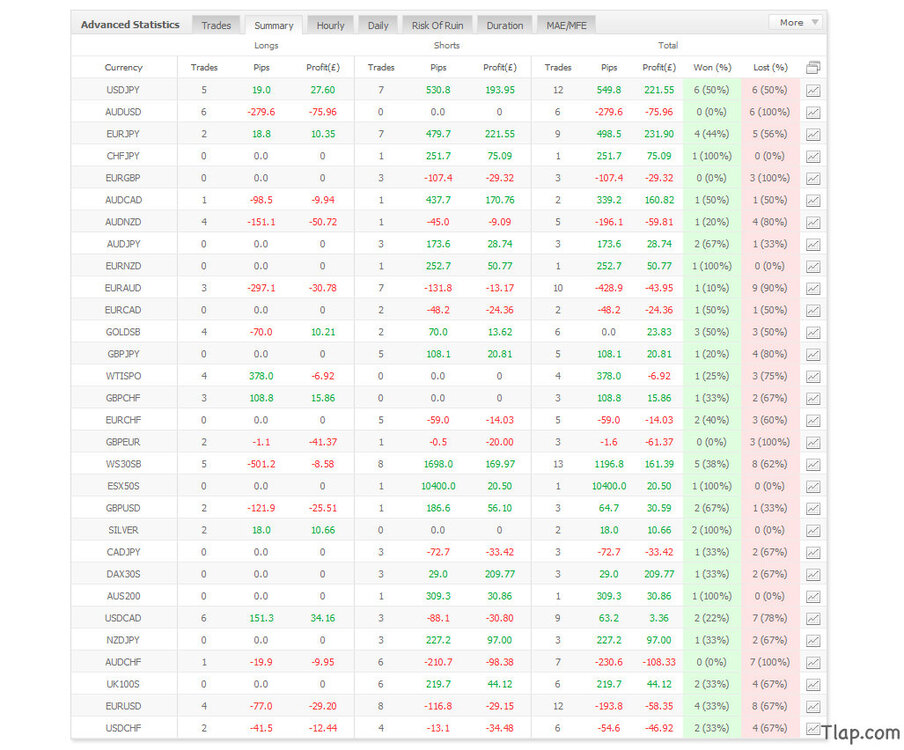Open chart icon for NZDJPY row
The width and height of the screenshot is (904, 750).
[x=813, y=640]
